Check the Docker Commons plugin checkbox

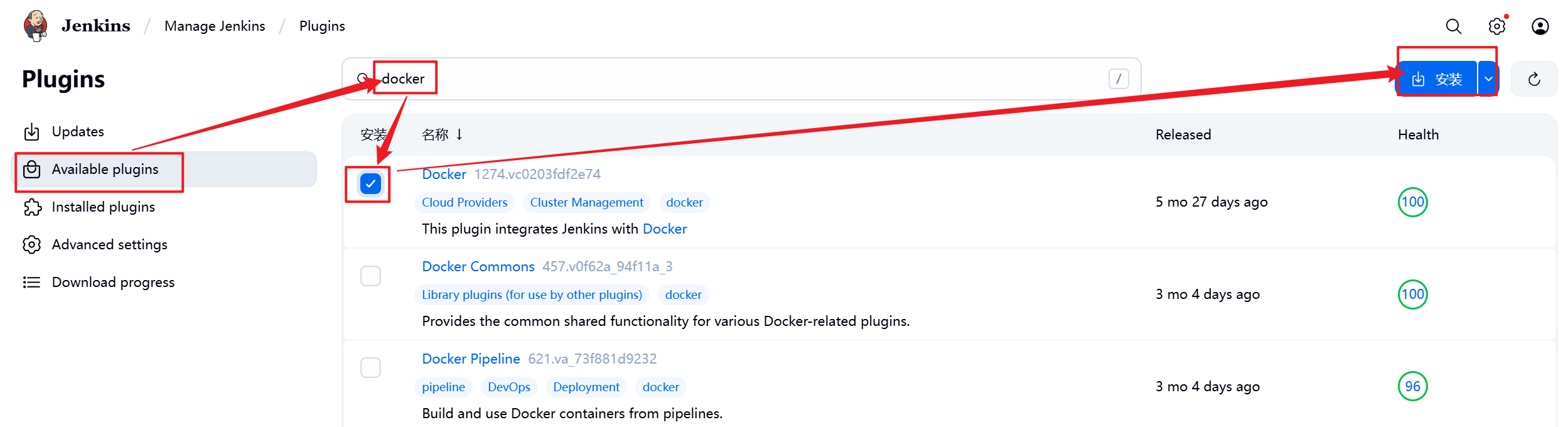[x=371, y=276]
